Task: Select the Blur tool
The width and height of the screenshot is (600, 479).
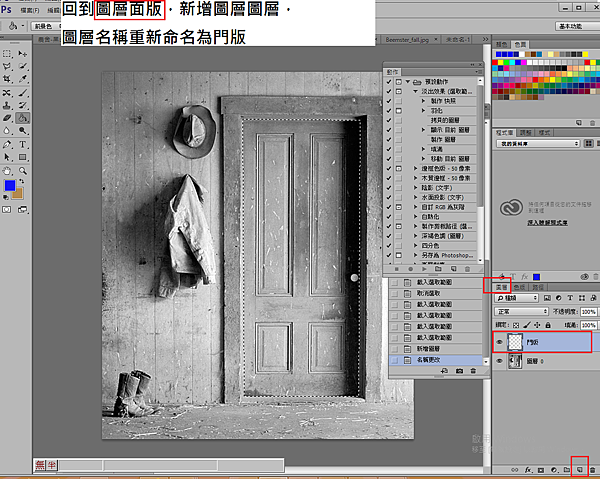Action: [7, 131]
